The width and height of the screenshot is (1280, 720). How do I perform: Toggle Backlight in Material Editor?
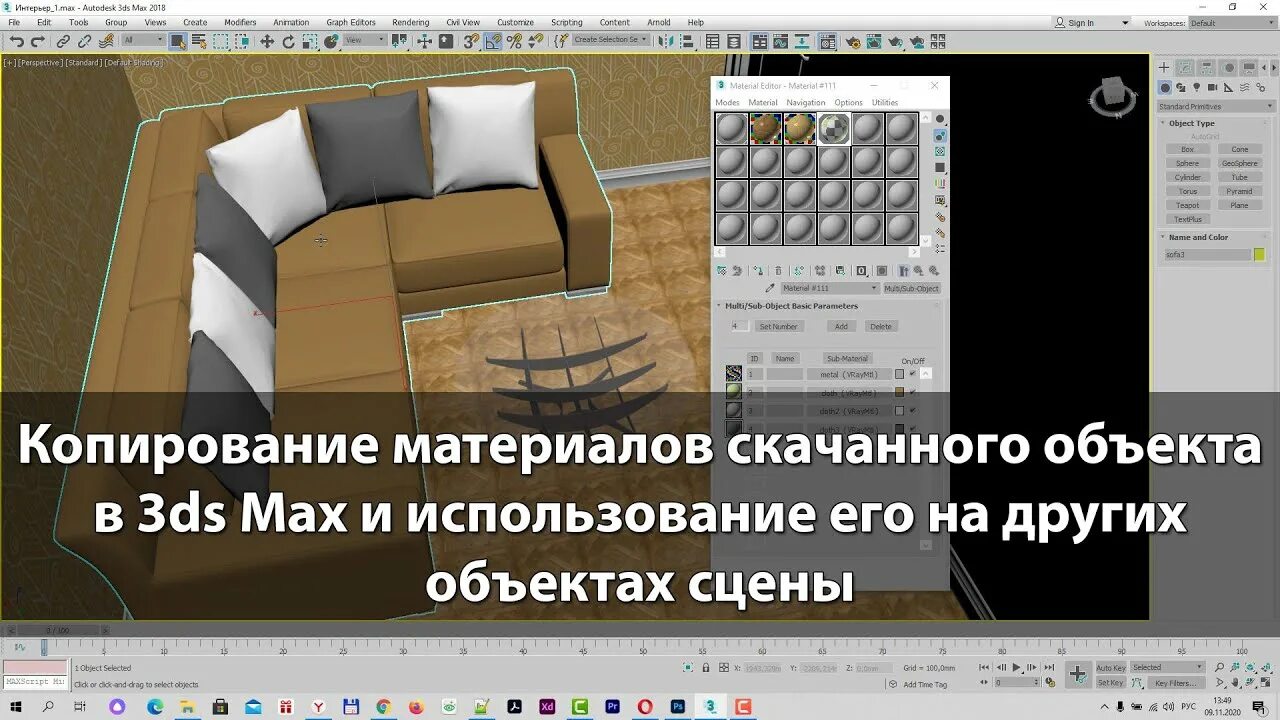click(940, 136)
